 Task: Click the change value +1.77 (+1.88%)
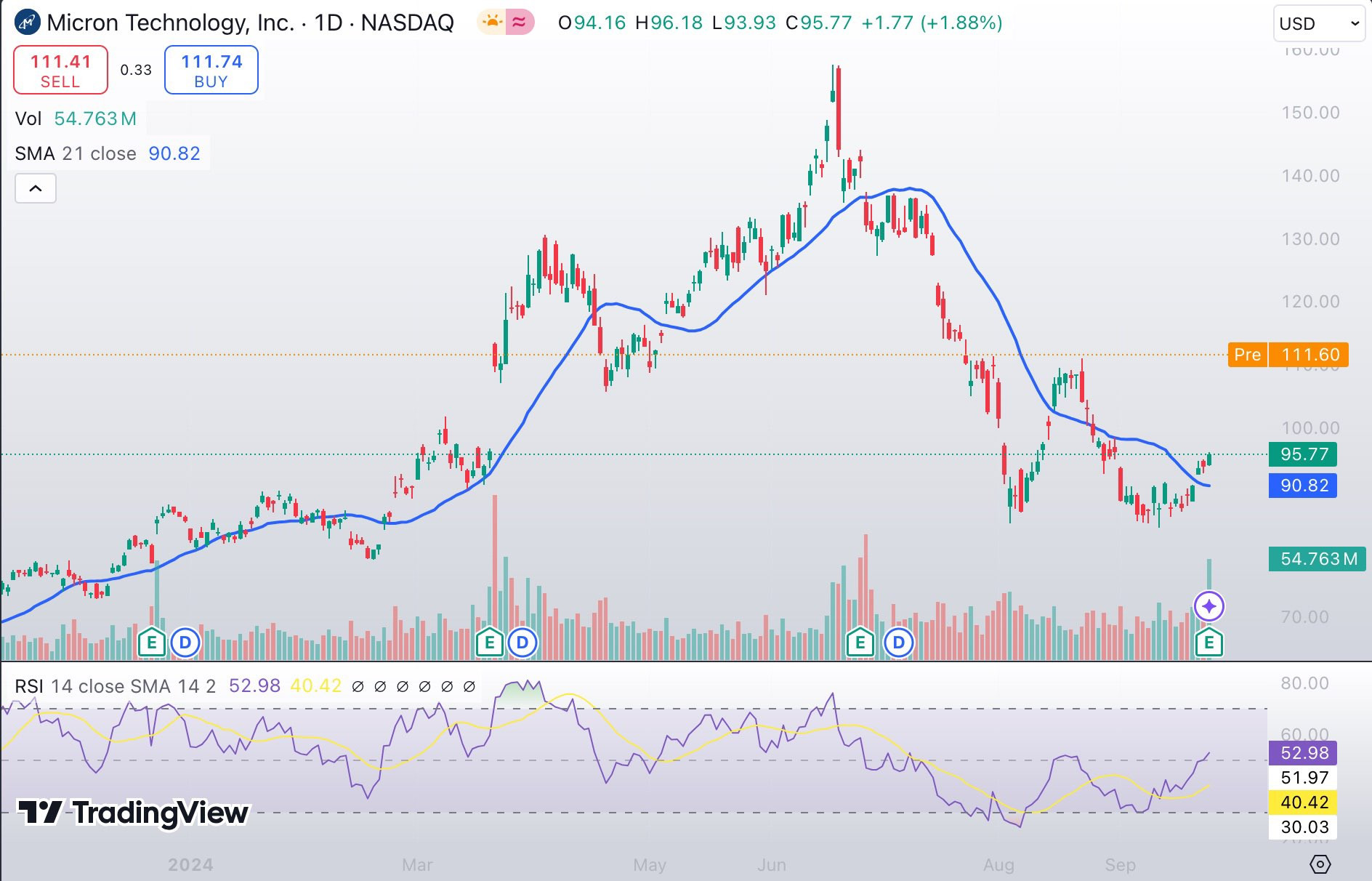932,23
